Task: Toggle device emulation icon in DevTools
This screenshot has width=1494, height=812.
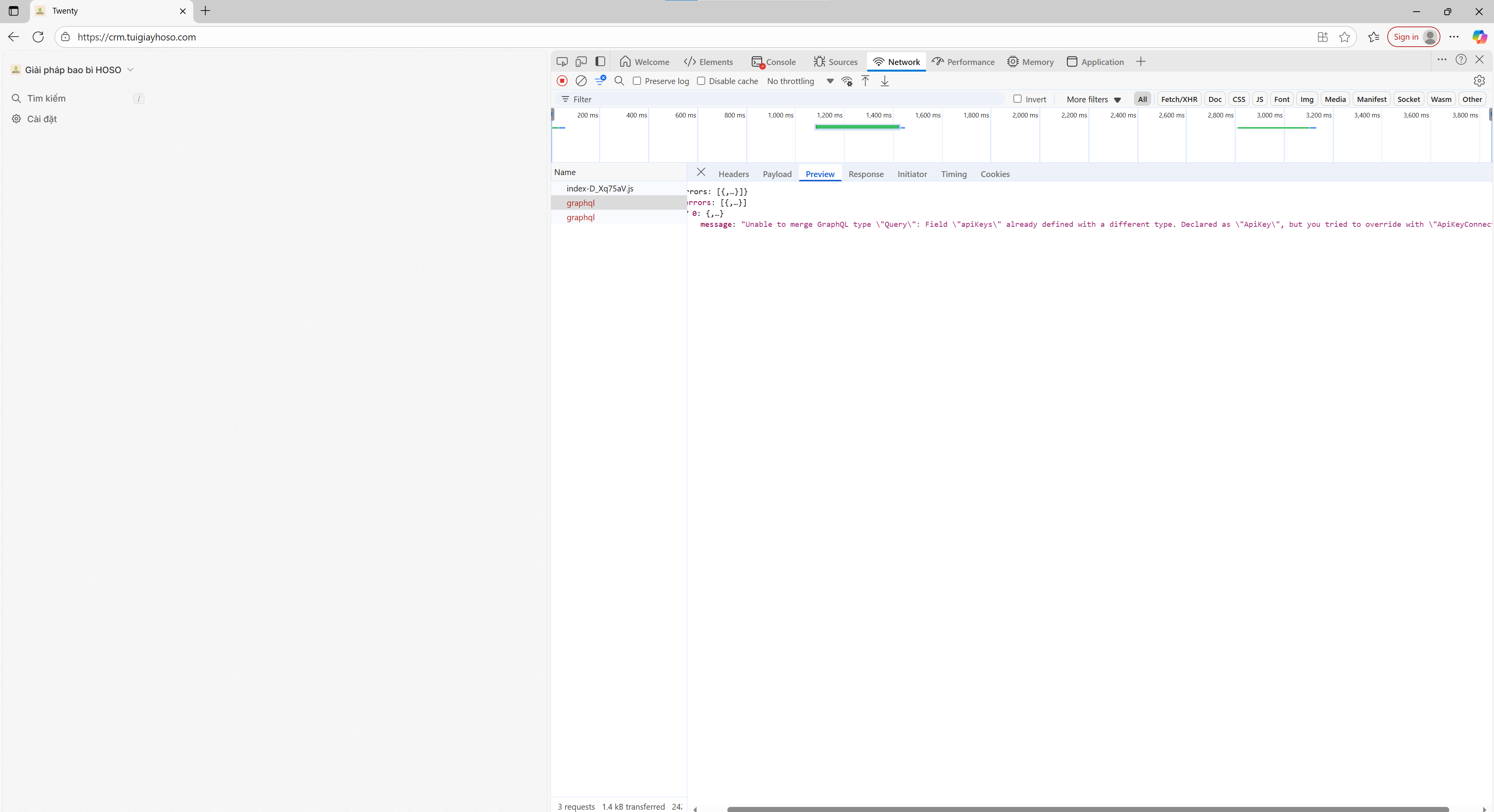Action: coord(581,61)
